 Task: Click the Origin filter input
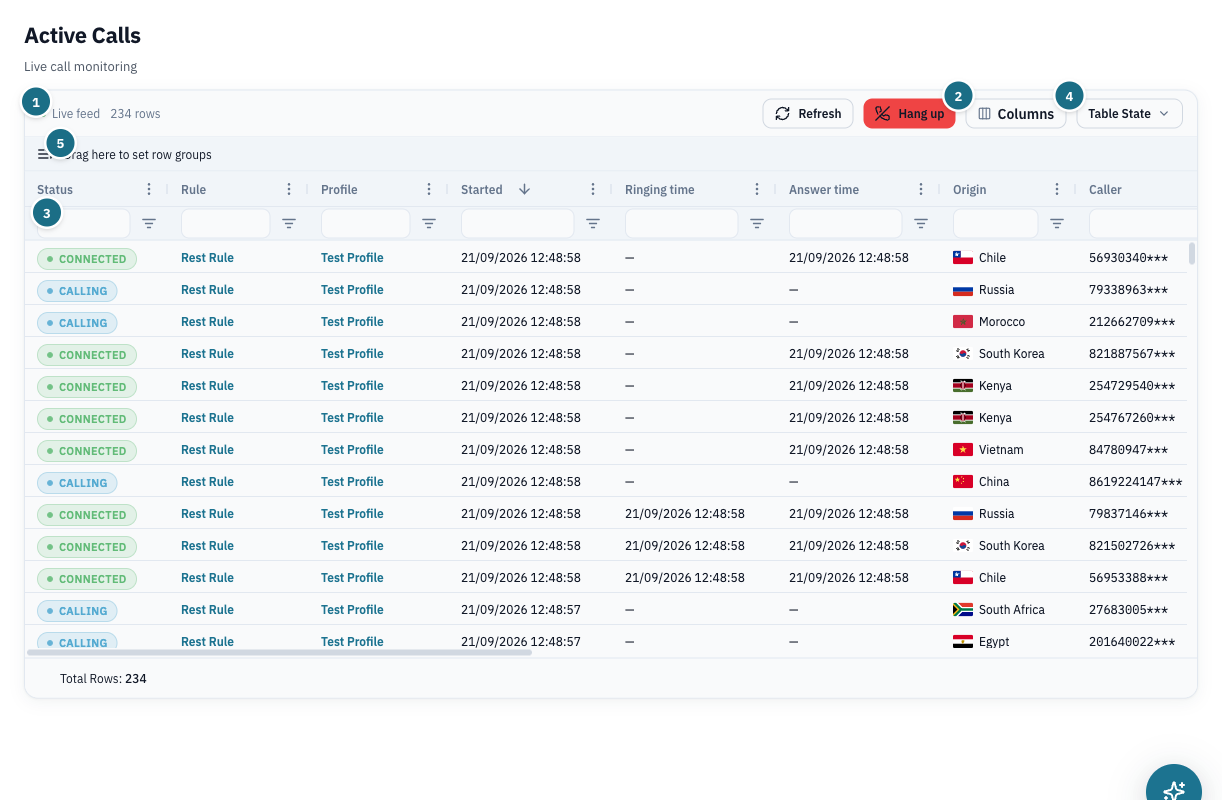click(996, 223)
